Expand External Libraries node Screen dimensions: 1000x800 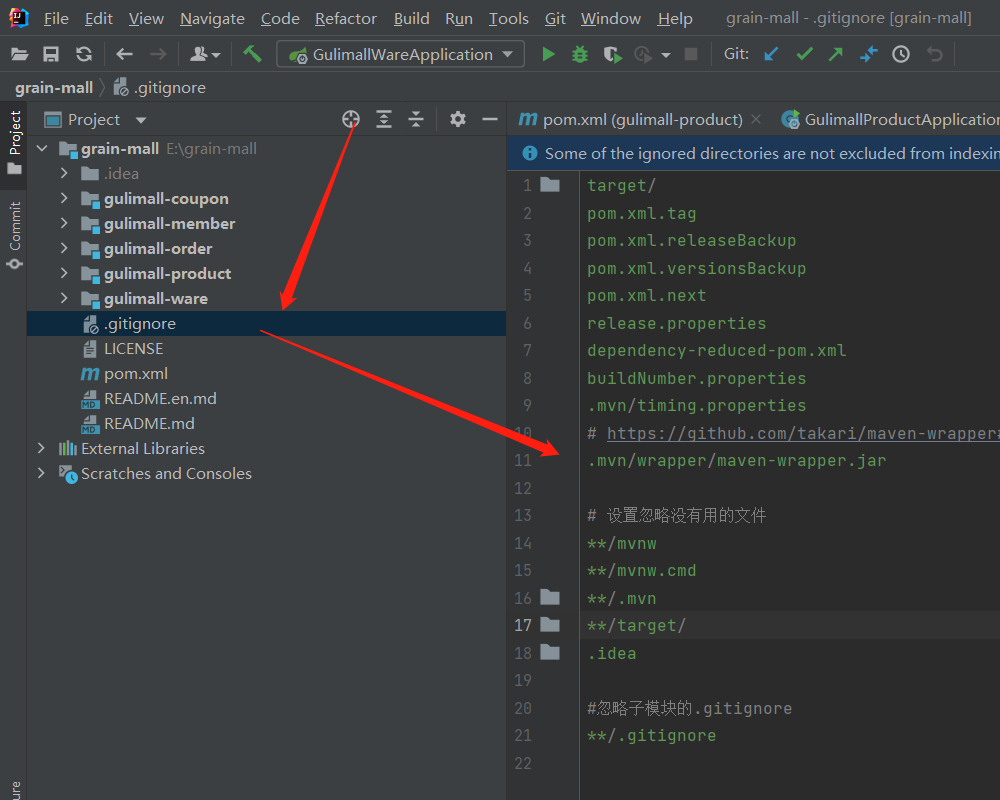[x=41, y=448]
